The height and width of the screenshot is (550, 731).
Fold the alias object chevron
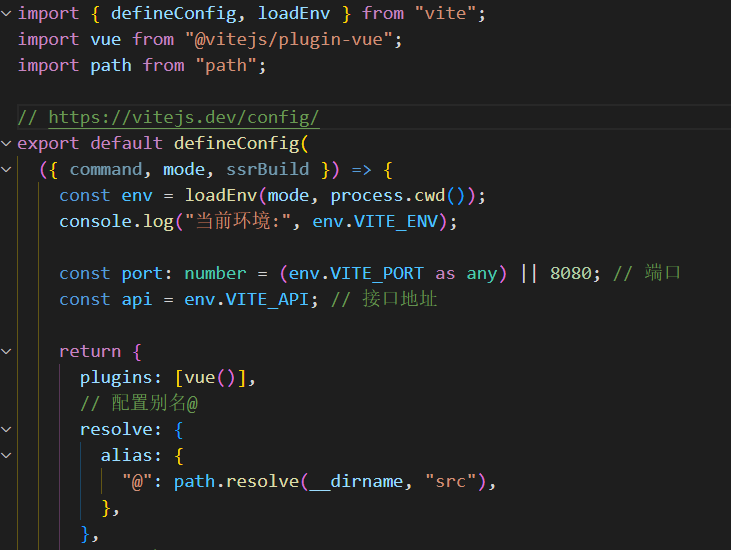coord(6,455)
